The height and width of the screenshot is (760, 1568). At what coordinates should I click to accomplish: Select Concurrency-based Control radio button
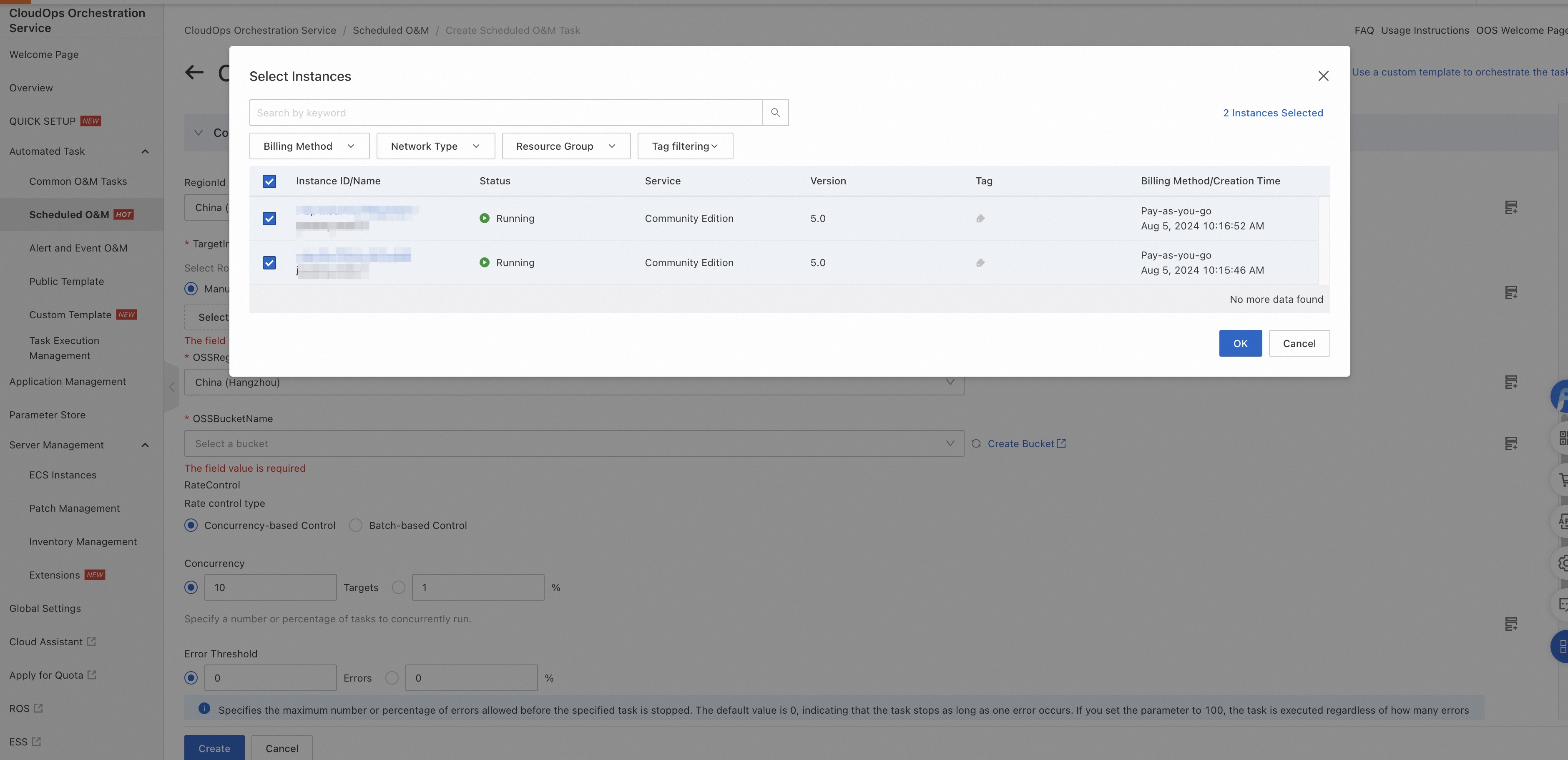click(x=191, y=526)
